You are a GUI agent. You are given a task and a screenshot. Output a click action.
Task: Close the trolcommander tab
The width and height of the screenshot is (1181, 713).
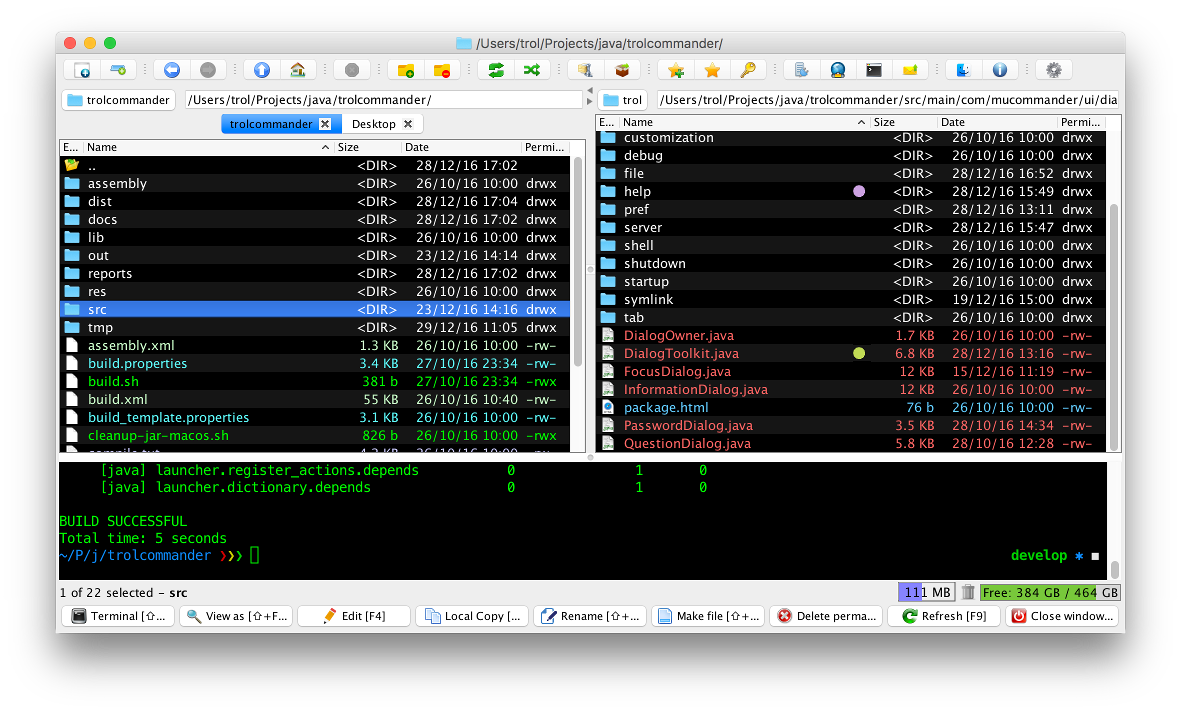[x=325, y=124]
